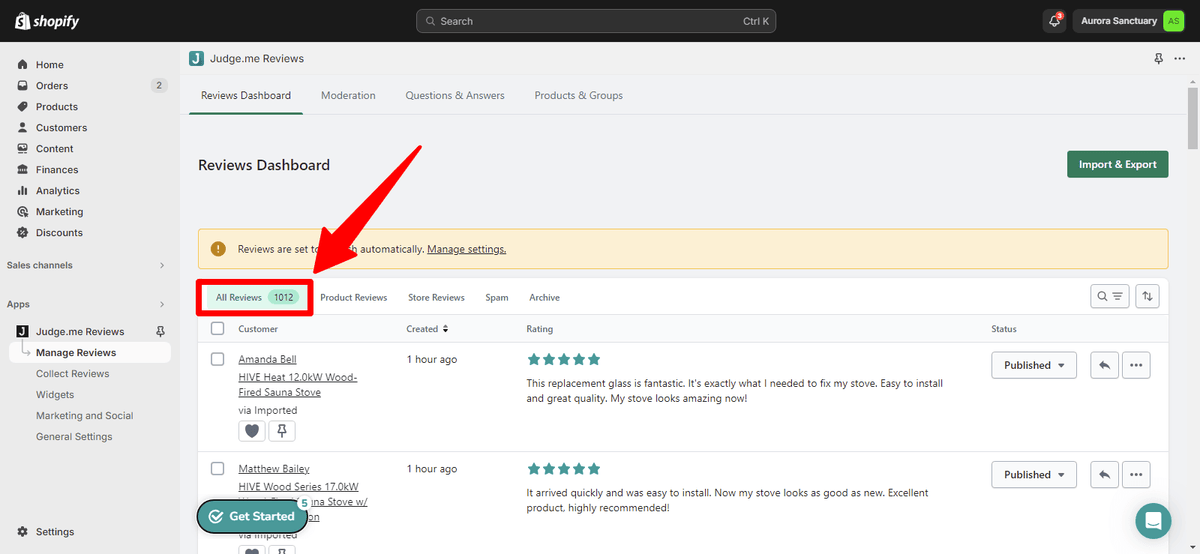1200x554 pixels.
Task: Open Customers in the sidebar
Action: [x=61, y=128]
